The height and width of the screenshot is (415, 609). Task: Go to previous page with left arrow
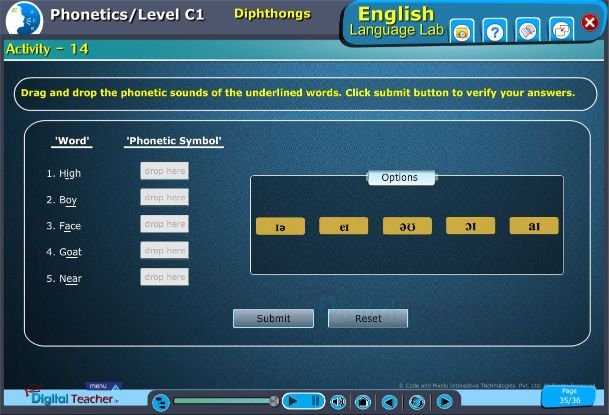click(389, 402)
